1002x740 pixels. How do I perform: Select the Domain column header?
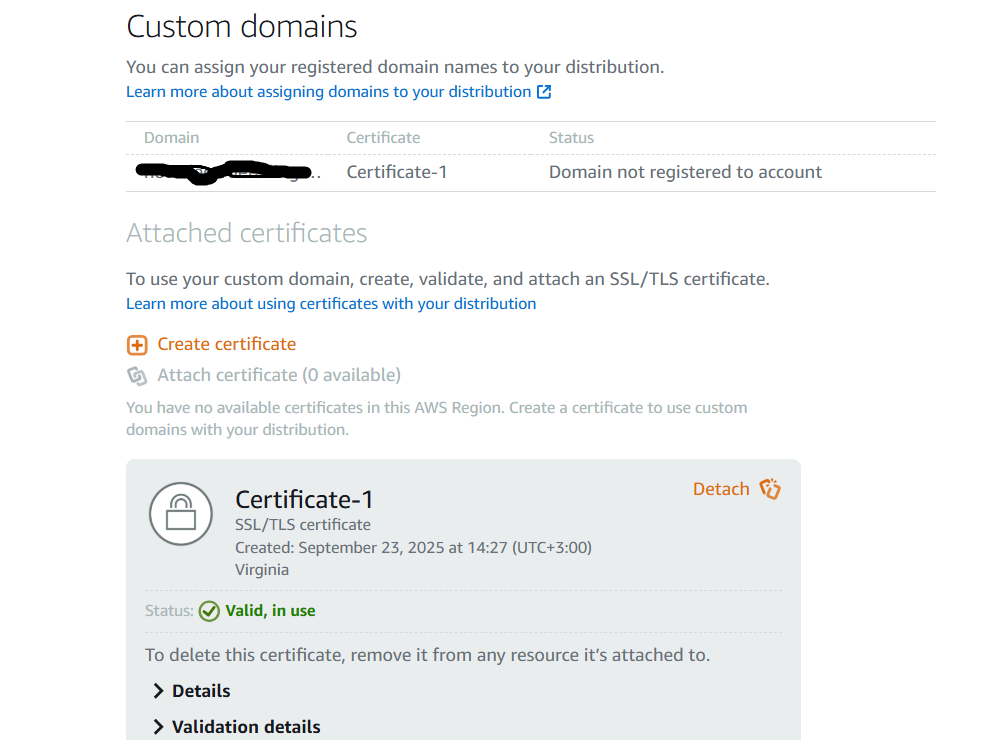pos(172,138)
